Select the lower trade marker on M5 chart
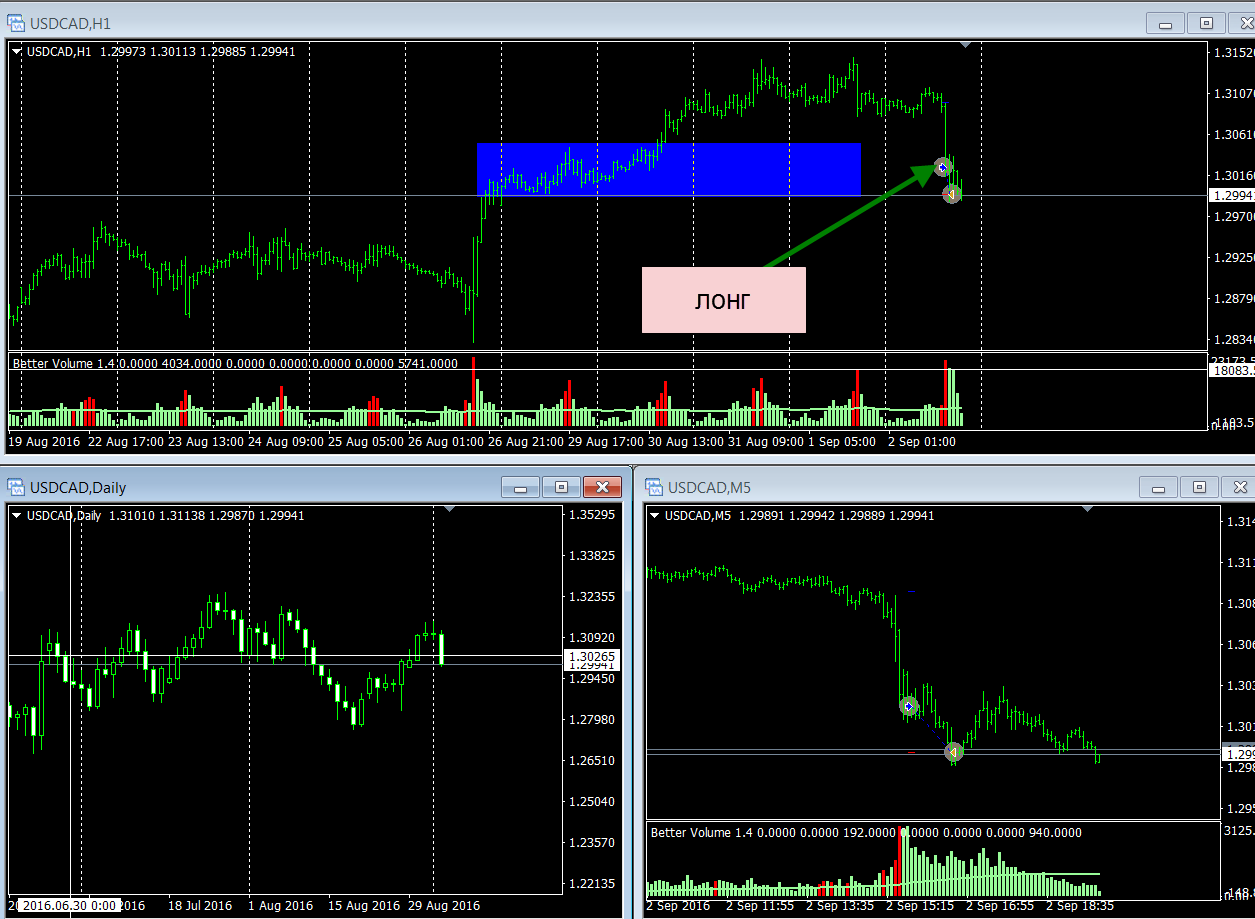This screenshot has width=1255, height=919. click(x=954, y=751)
